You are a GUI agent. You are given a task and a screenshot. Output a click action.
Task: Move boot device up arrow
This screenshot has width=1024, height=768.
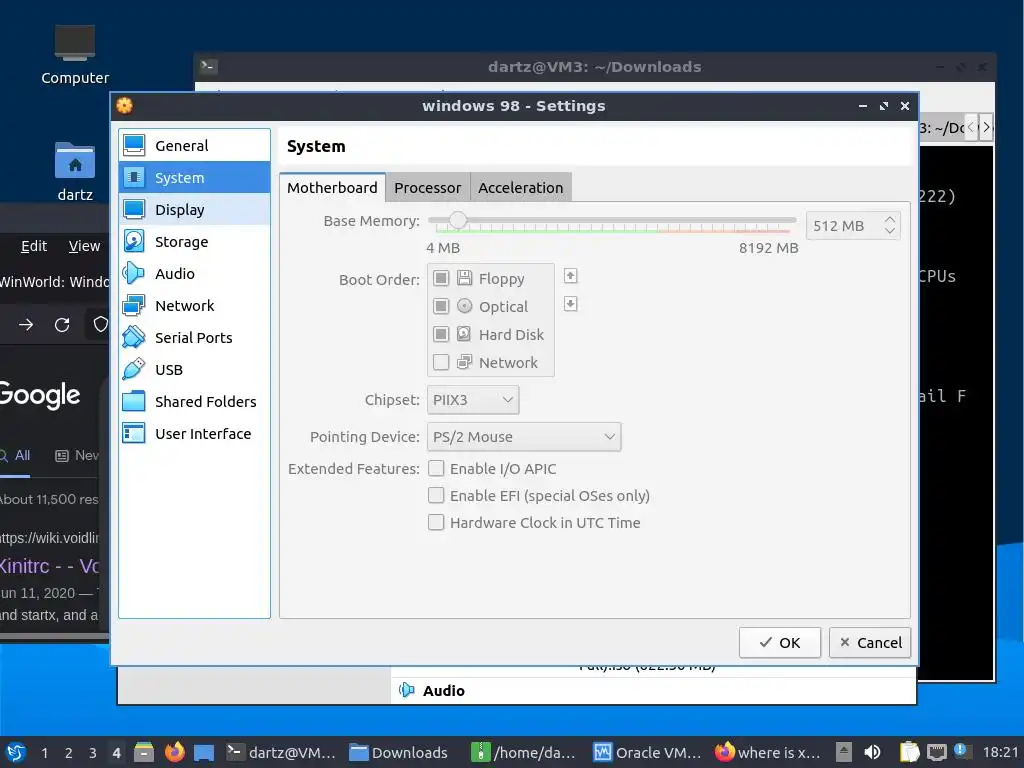point(570,276)
